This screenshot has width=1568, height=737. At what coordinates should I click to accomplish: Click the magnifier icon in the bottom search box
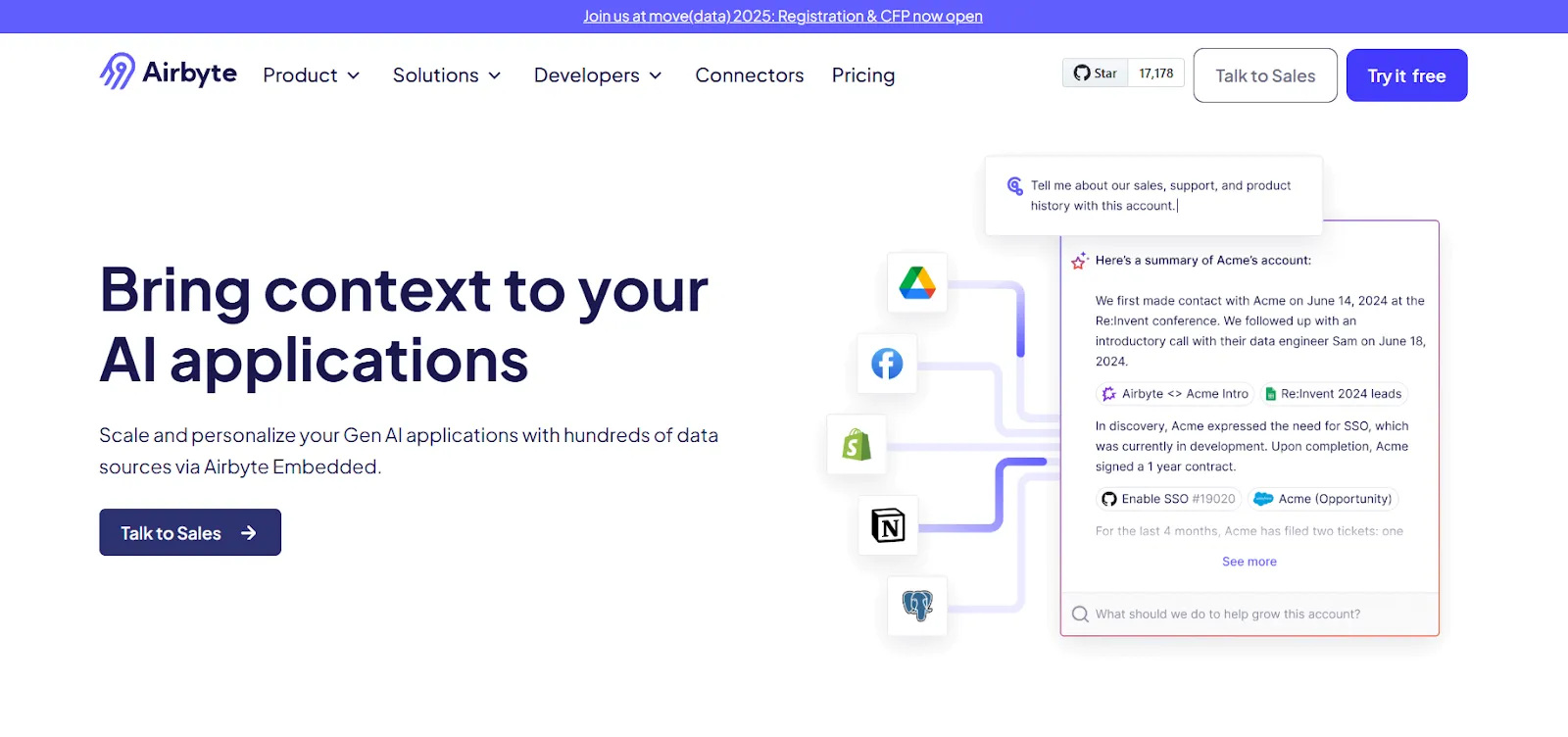point(1080,614)
